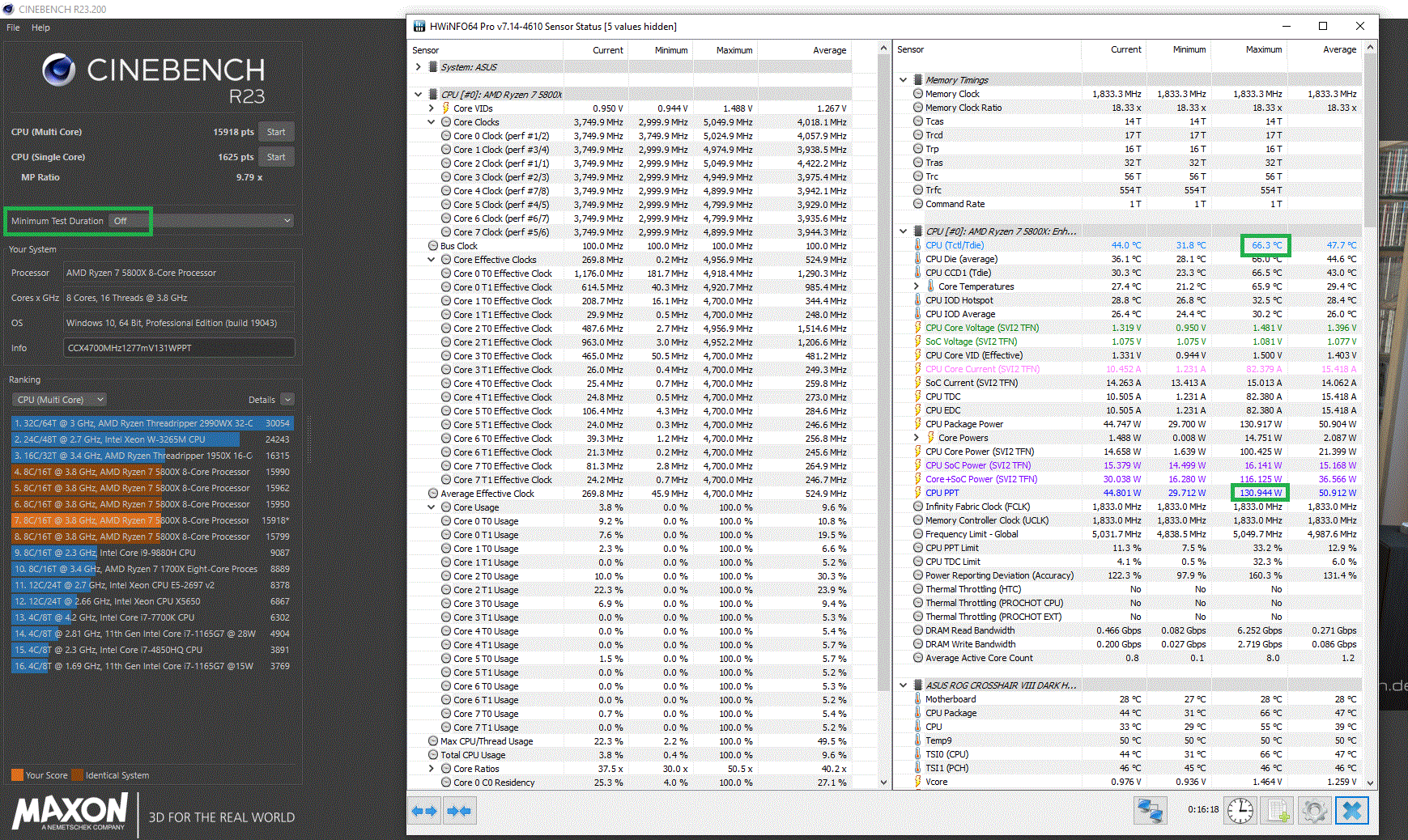Open the File menu in Cinebench

13,28
